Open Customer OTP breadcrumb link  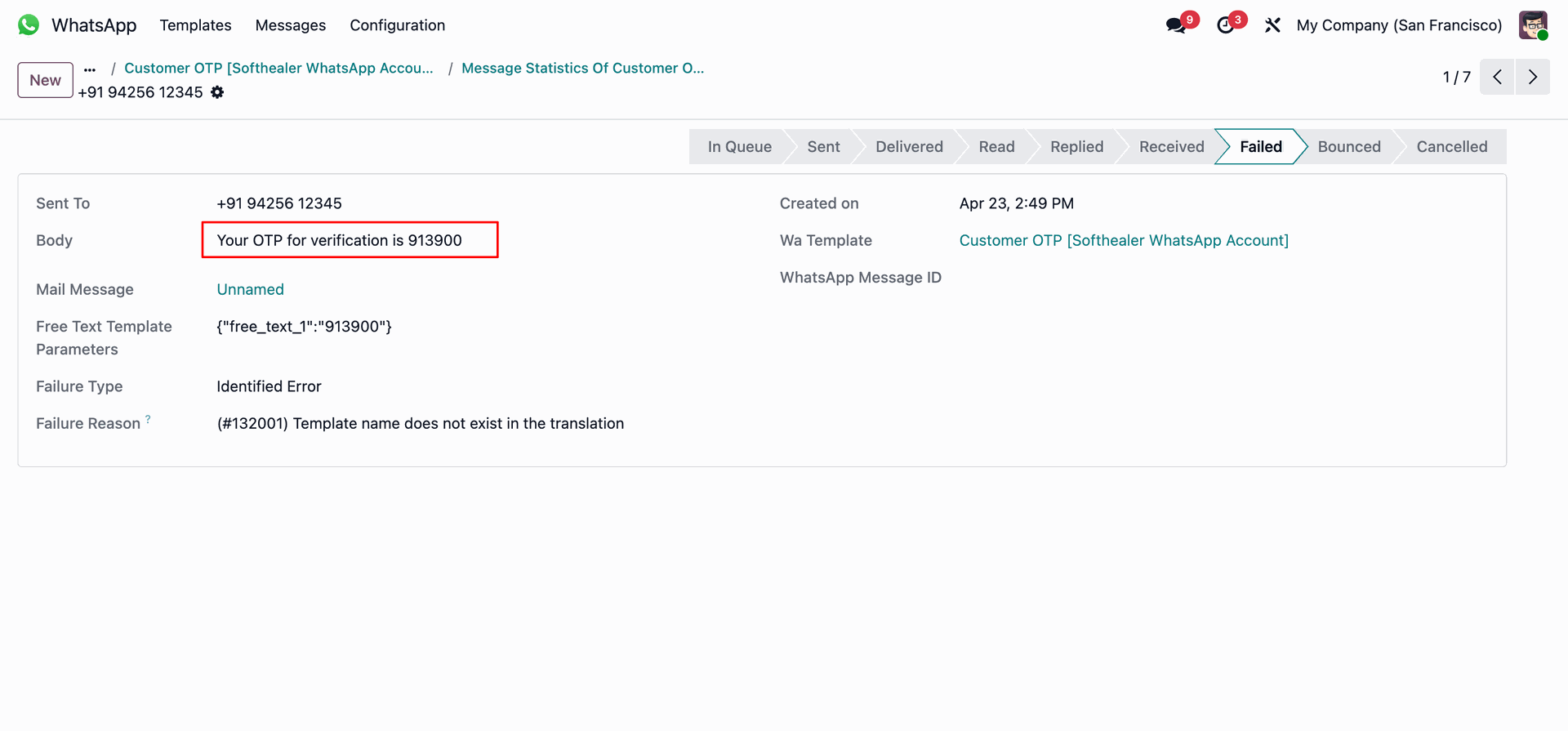(x=278, y=69)
